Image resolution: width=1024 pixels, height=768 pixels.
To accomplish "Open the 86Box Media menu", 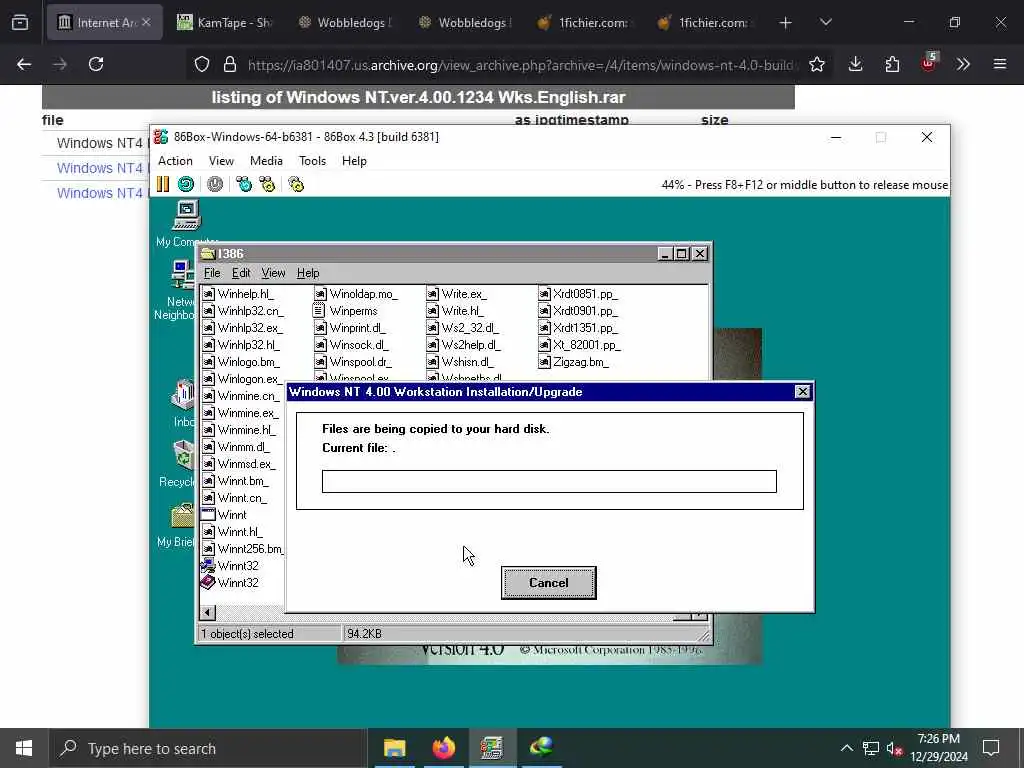I will tap(266, 161).
